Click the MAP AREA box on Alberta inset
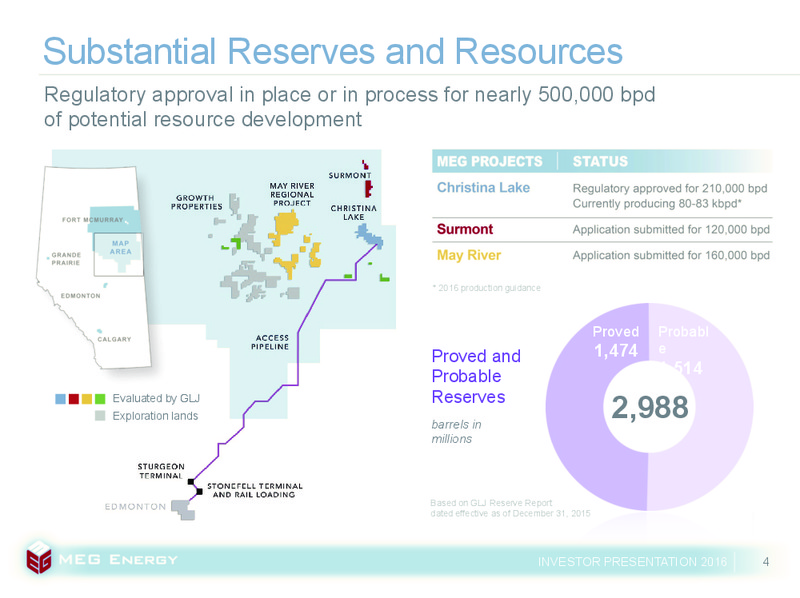The width and height of the screenshot is (800, 598). [118, 254]
